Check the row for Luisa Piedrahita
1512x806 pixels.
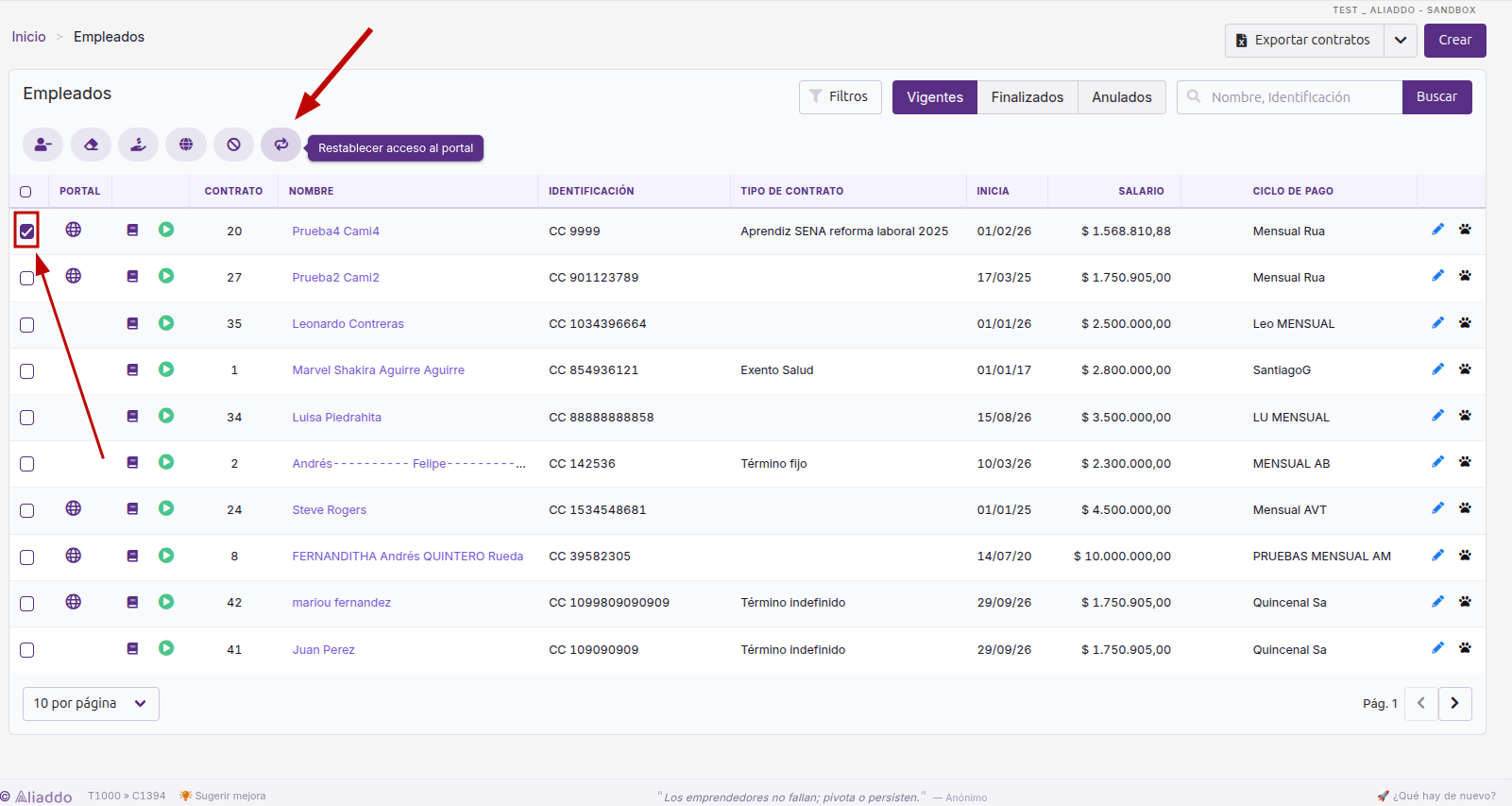[x=26, y=418]
